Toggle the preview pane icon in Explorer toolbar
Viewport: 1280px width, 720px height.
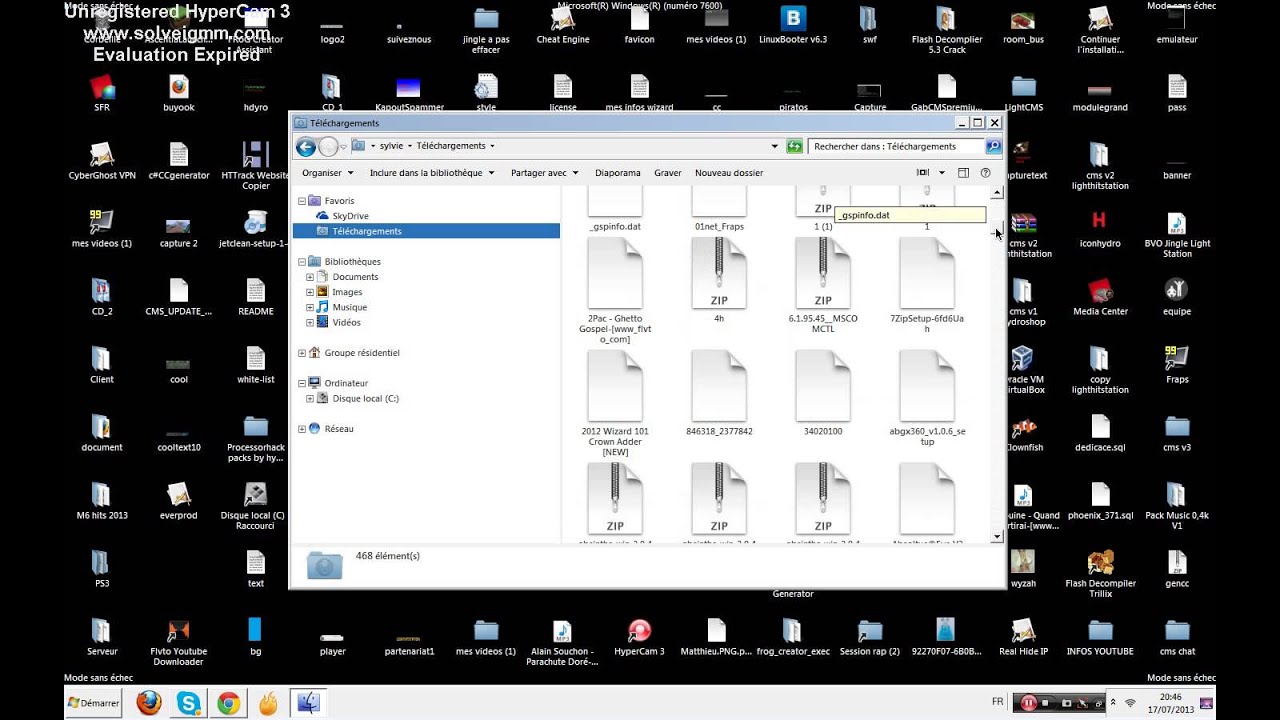964,173
